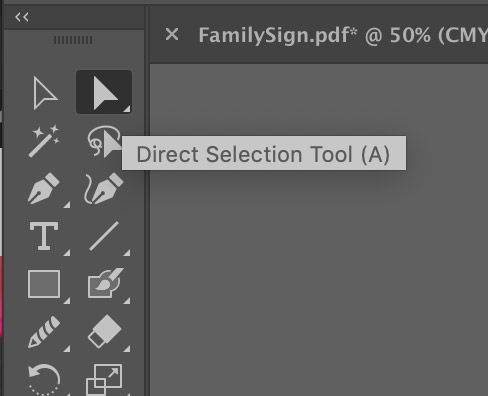Select the striped Shaper pencil tool
This screenshot has height=396, width=488.
click(x=44, y=332)
